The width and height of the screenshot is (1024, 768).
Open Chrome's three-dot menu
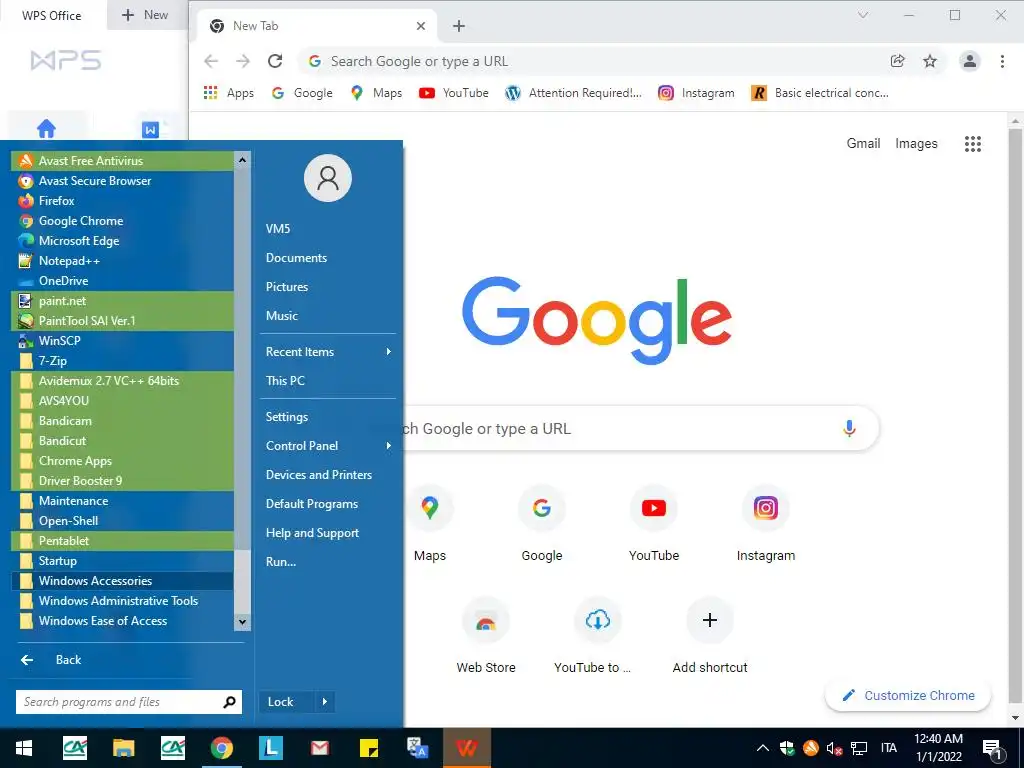pyautogui.click(x=1002, y=61)
